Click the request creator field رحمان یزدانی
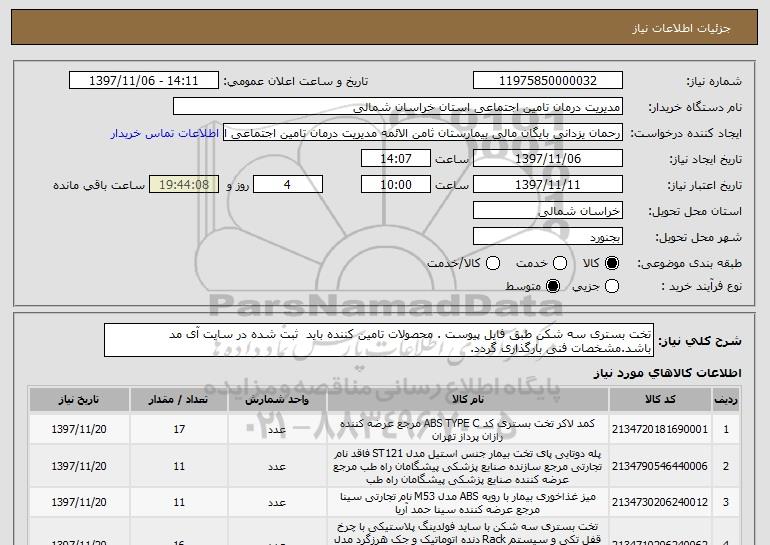 click(423, 133)
